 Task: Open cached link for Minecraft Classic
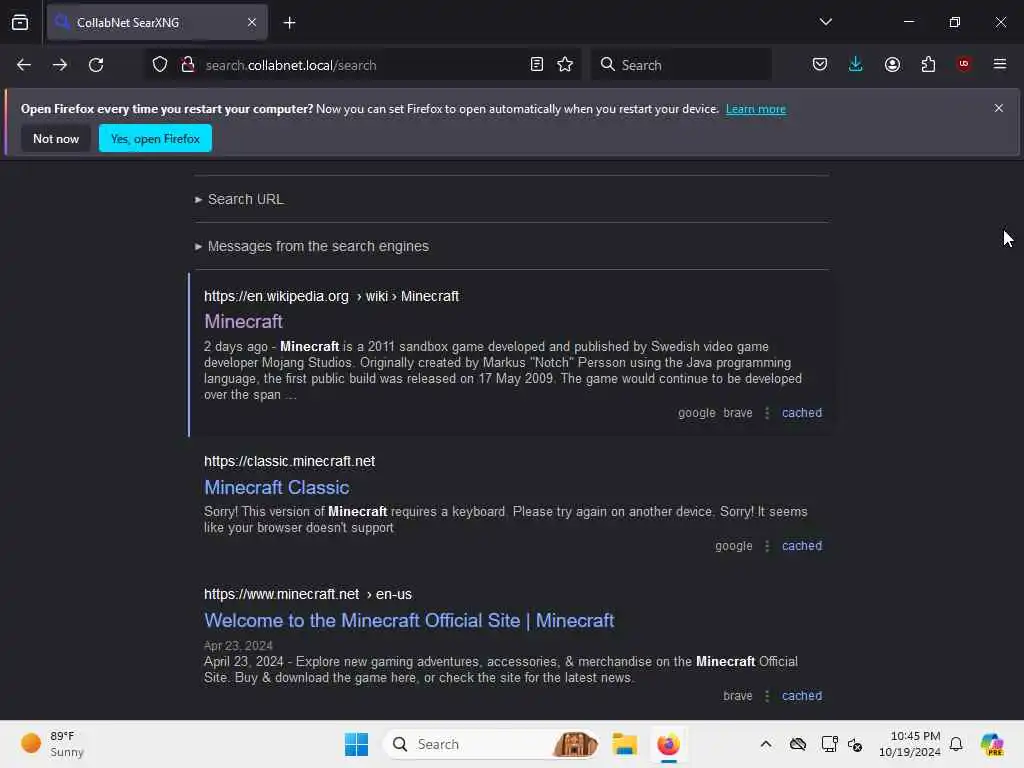tap(802, 546)
